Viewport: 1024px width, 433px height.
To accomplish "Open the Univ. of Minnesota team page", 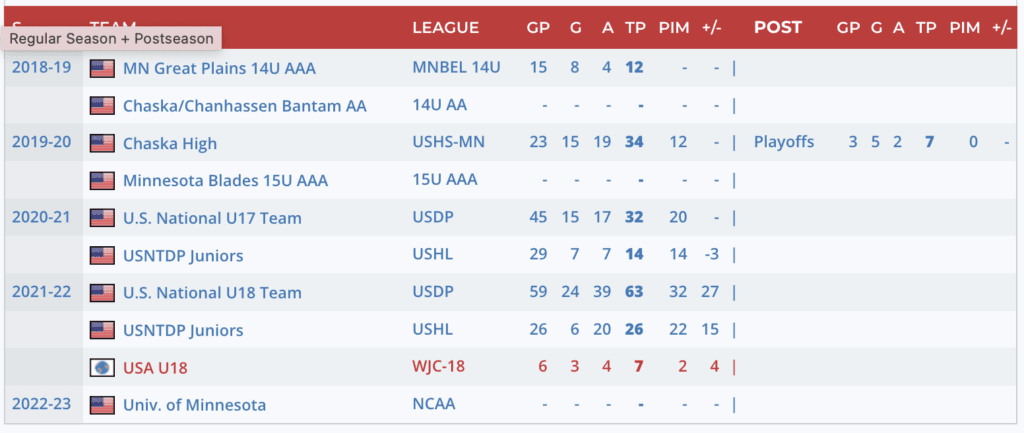I will click(x=194, y=405).
